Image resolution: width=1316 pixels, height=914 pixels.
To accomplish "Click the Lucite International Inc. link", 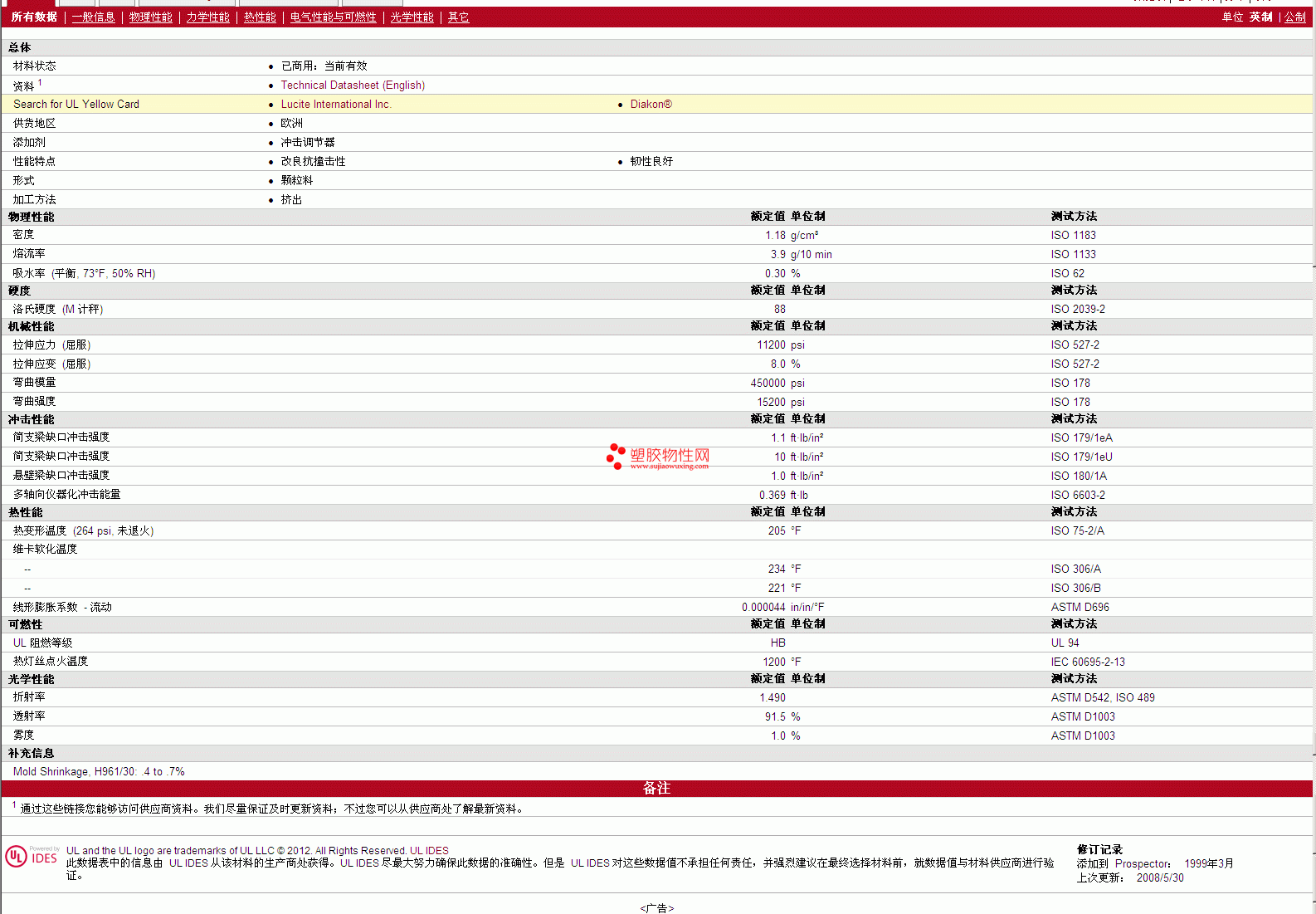I will click(335, 105).
